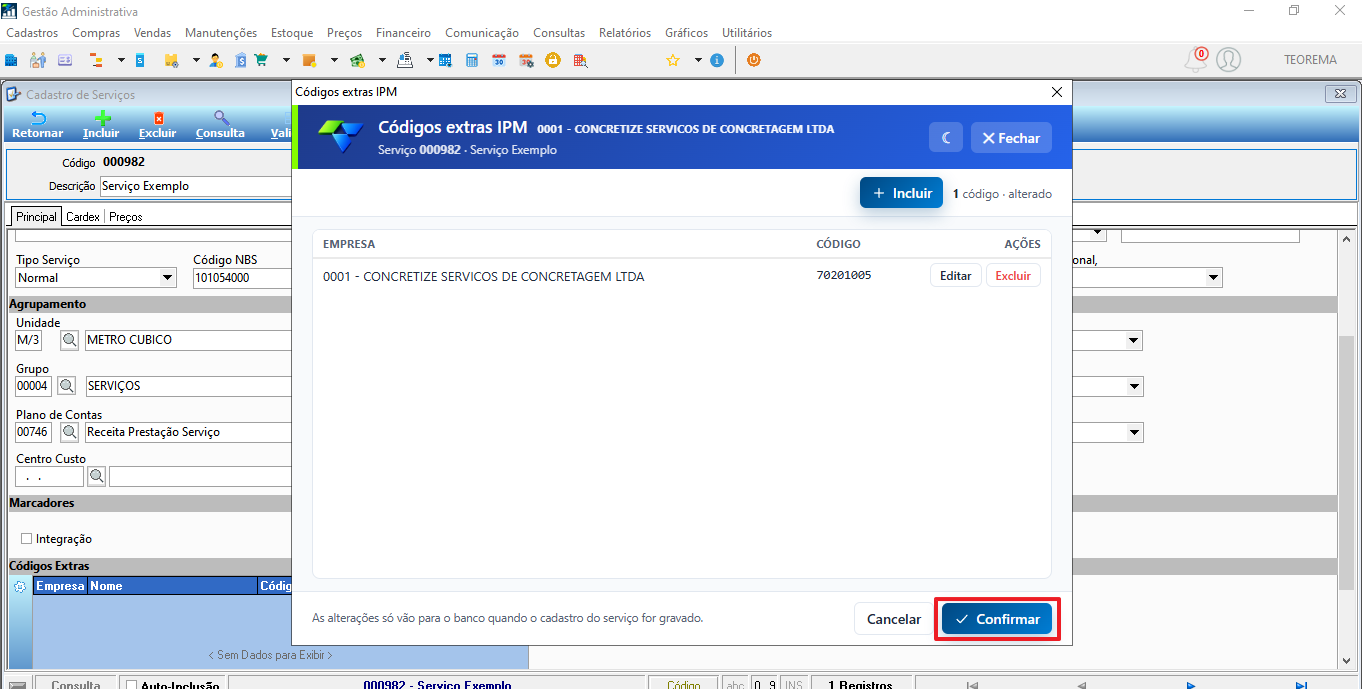Click the companies building icon in main toolbar
This screenshot has height=689, width=1362.
[x=10, y=60]
